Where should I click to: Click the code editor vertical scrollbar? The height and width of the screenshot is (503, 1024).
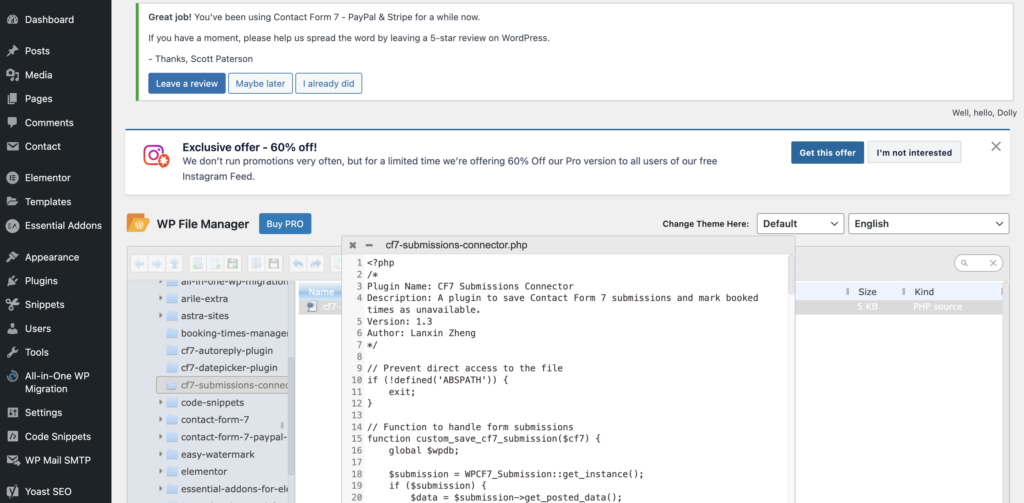pos(792,275)
